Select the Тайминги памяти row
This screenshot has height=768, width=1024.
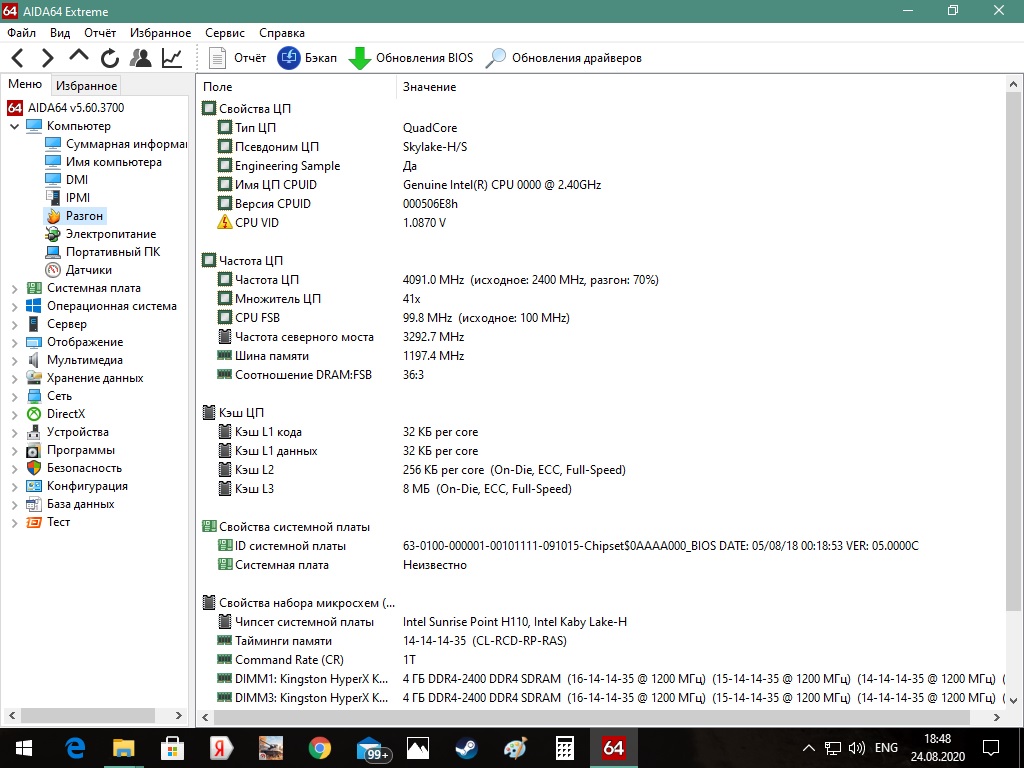pos(601,641)
